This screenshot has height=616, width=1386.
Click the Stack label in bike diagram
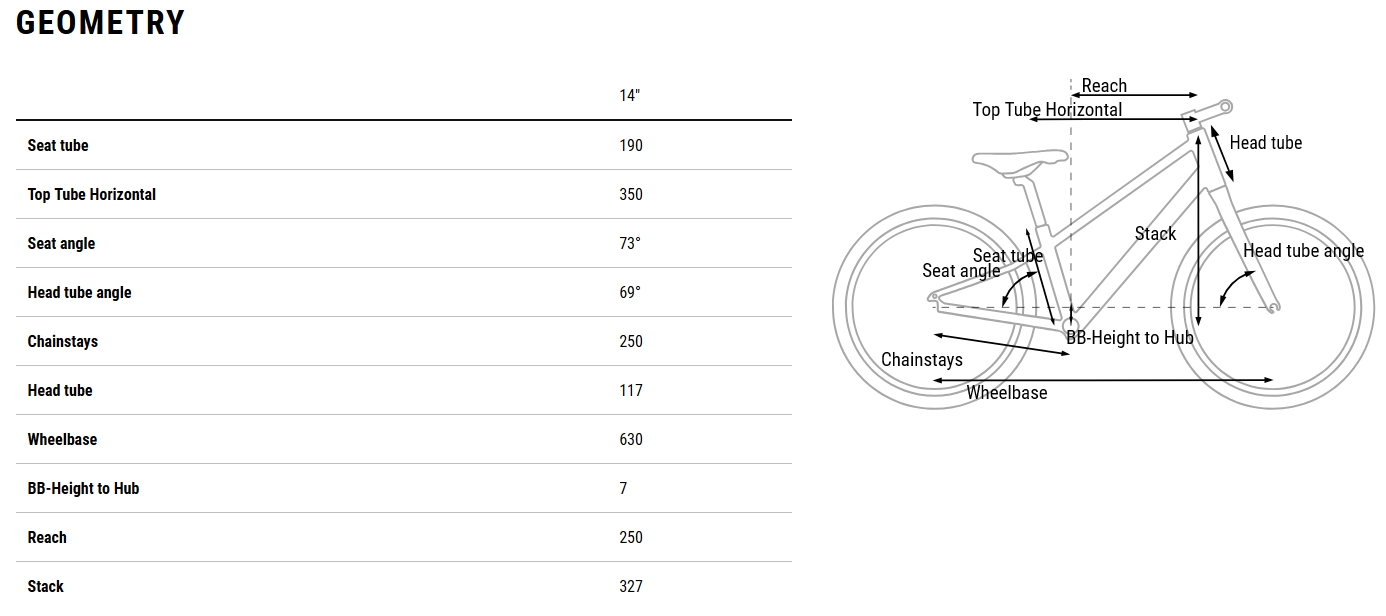(1155, 233)
